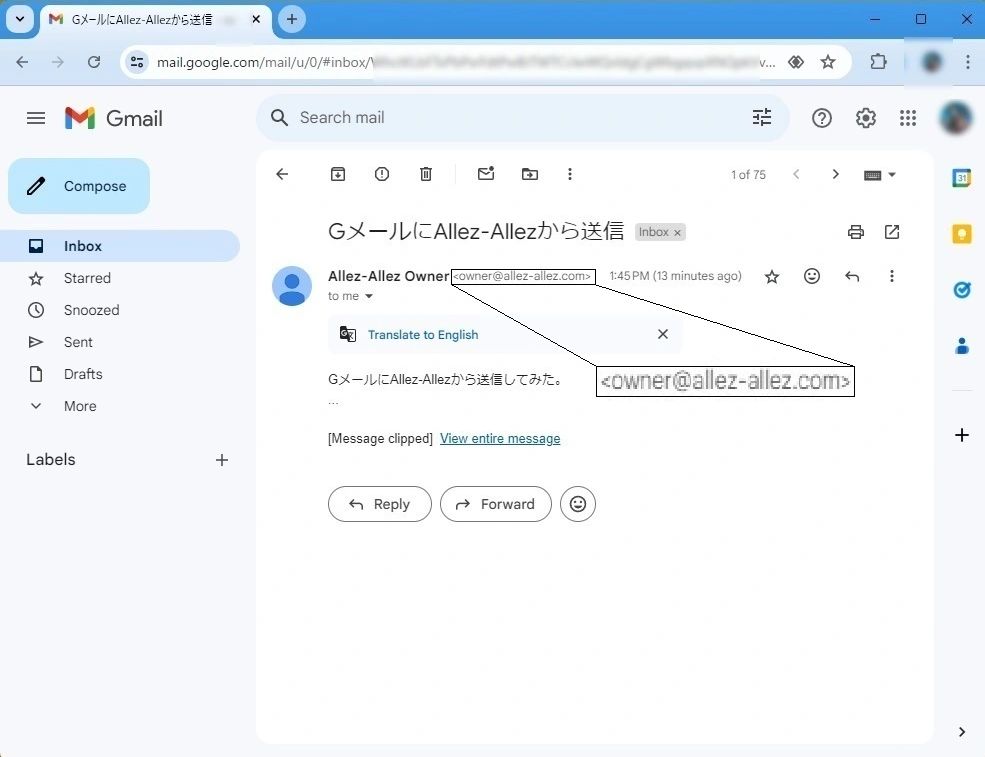Show search options filter sliders
This screenshot has width=985, height=757.
762,118
